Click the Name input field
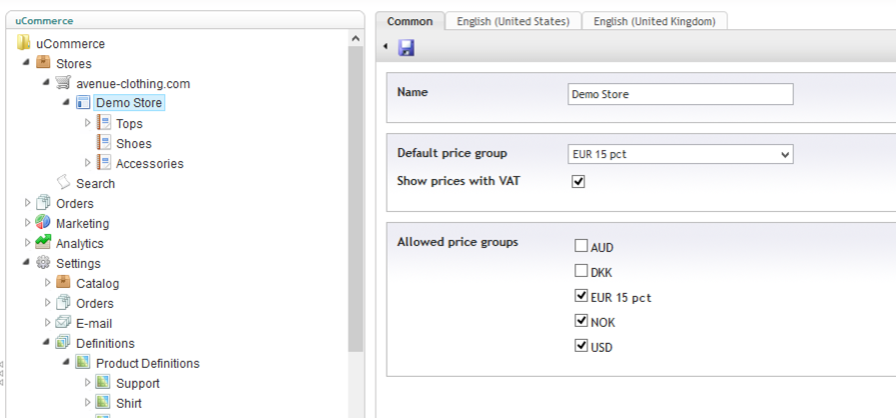Viewport: 896px width, 418px height. [x=680, y=94]
